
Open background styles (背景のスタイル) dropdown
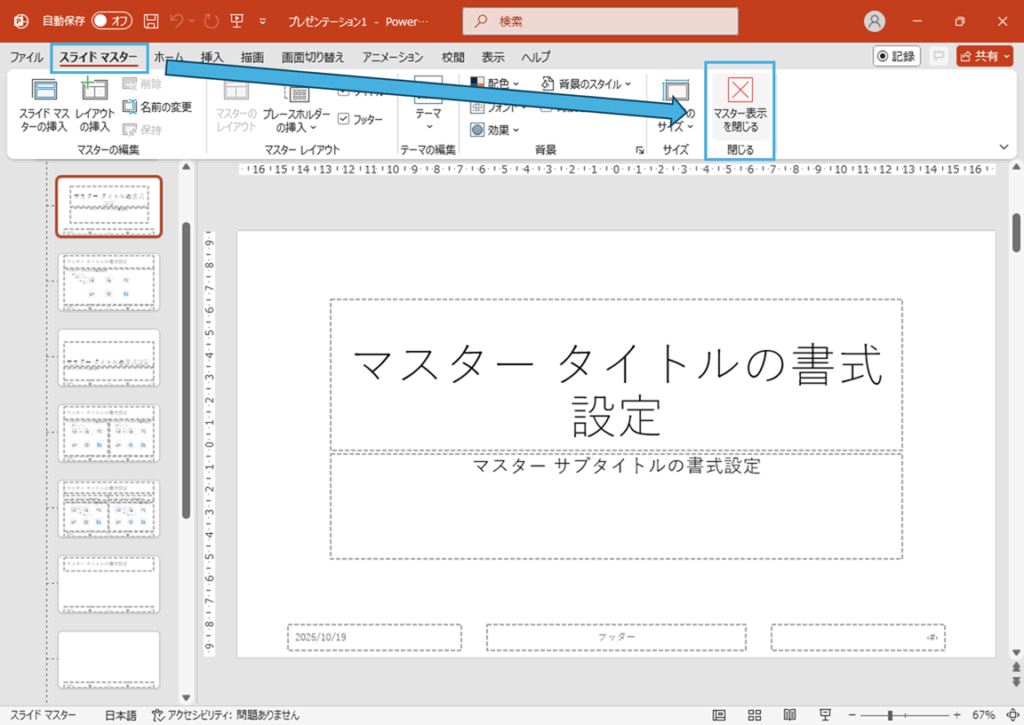[587, 84]
